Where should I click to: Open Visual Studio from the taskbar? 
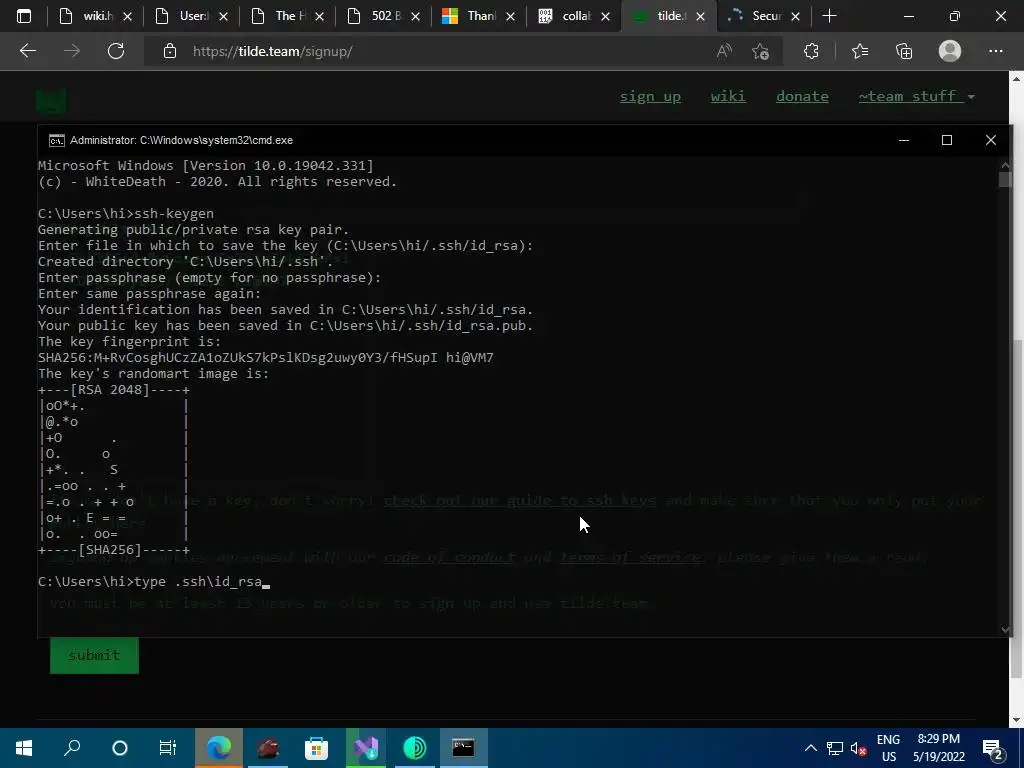(x=366, y=748)
